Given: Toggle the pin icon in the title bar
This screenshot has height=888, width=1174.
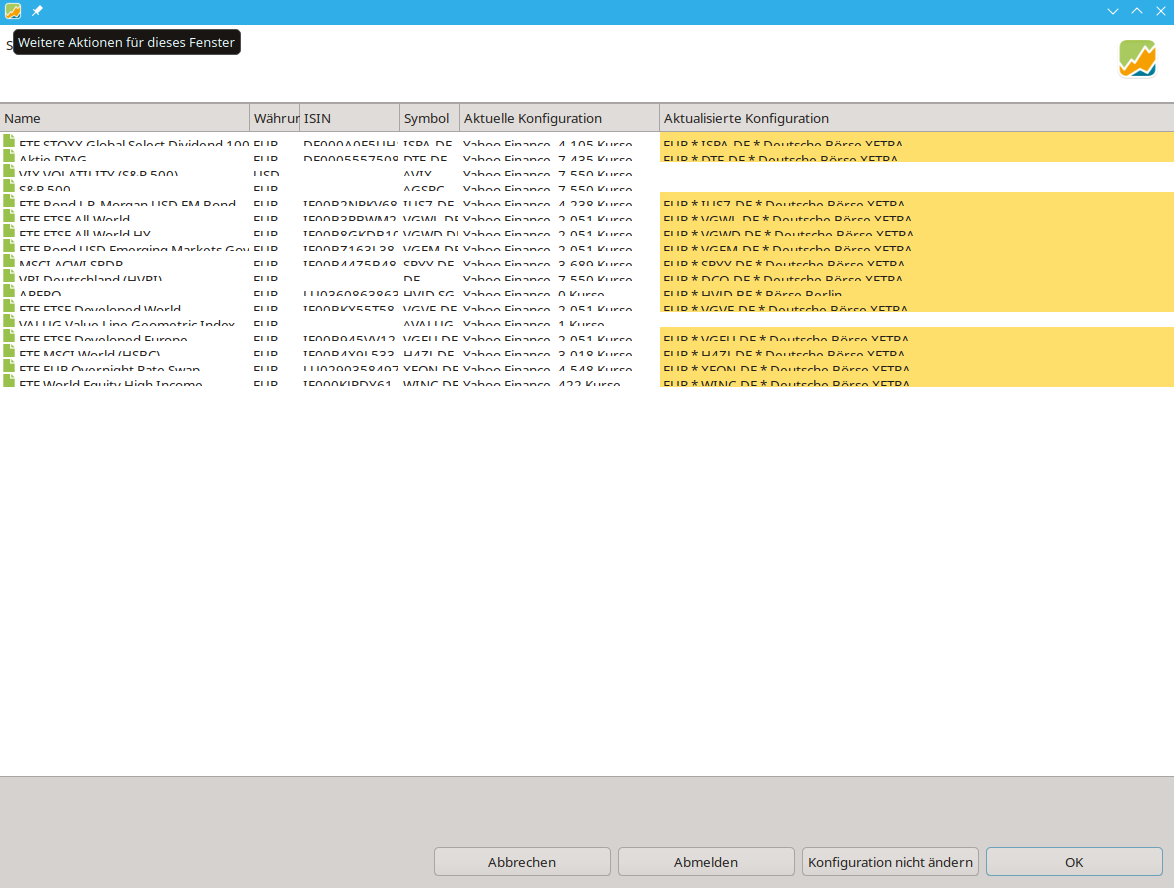Looking at the screenshot, I should pos(37,11).
